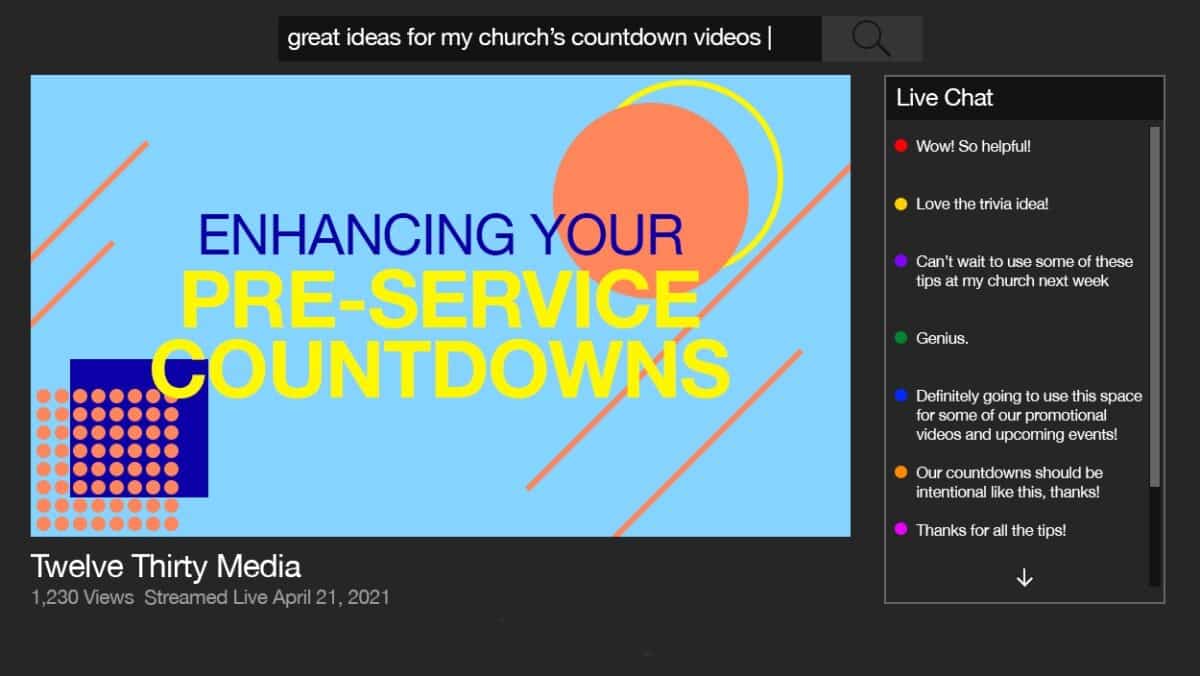Click the down arrow in Live Chat
This screenshot has width=1200, height=676.
pyautogui.click(x=1024, y=578)
